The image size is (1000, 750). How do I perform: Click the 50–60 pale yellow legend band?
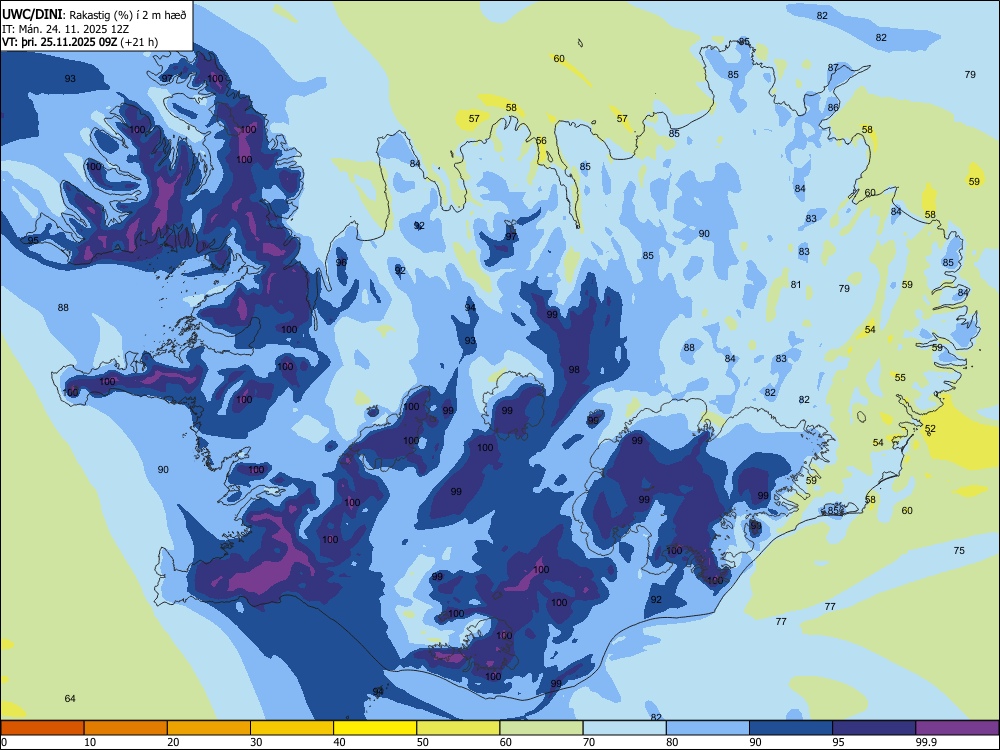tap(458, 728)
